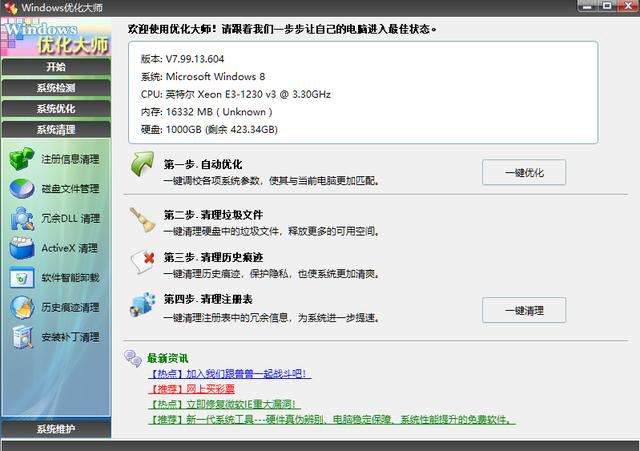Click the 第三步.清理历史痕迹 heading
The height and width of the screenshot is (451, 640).
(x=213, y=257)
